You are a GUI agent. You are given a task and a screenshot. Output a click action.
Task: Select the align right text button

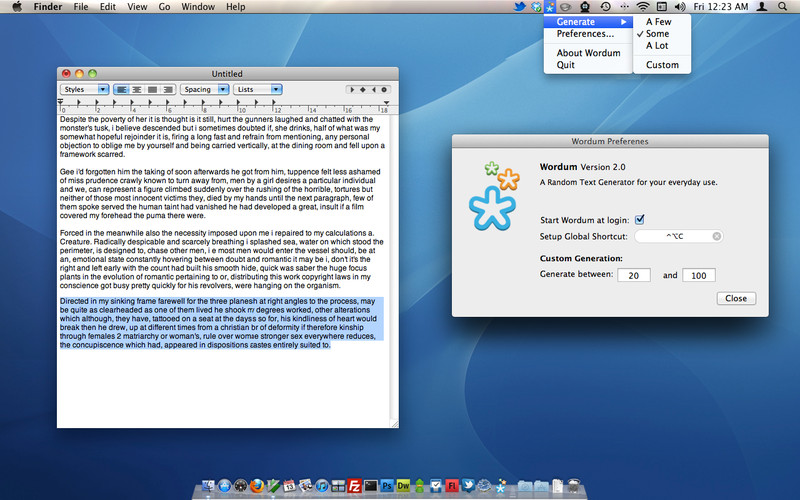168,89
